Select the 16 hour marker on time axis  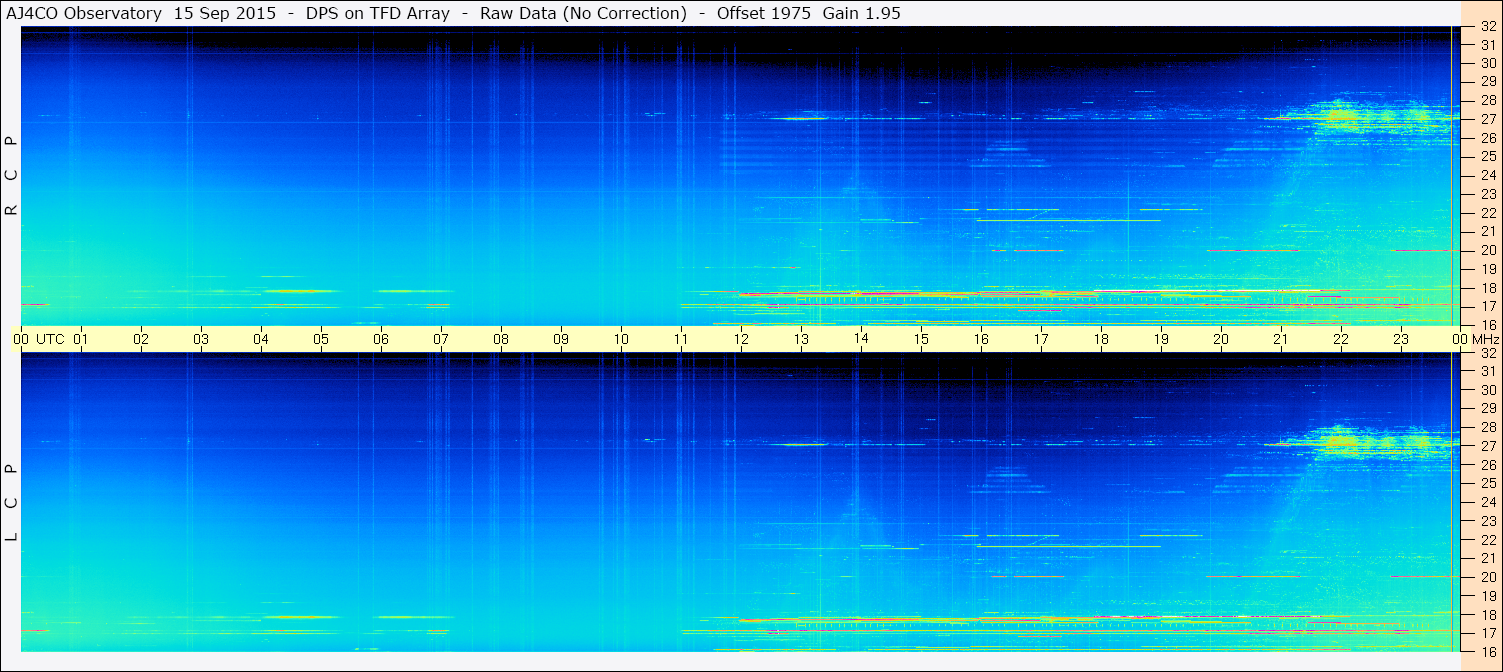(981, 339)
